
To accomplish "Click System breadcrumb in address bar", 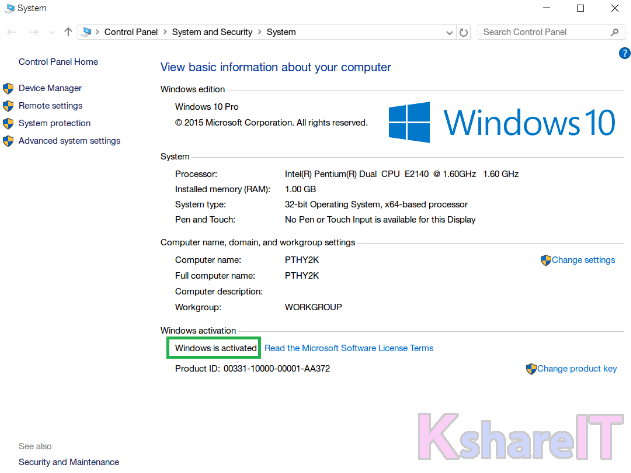I will pos(281,32).
